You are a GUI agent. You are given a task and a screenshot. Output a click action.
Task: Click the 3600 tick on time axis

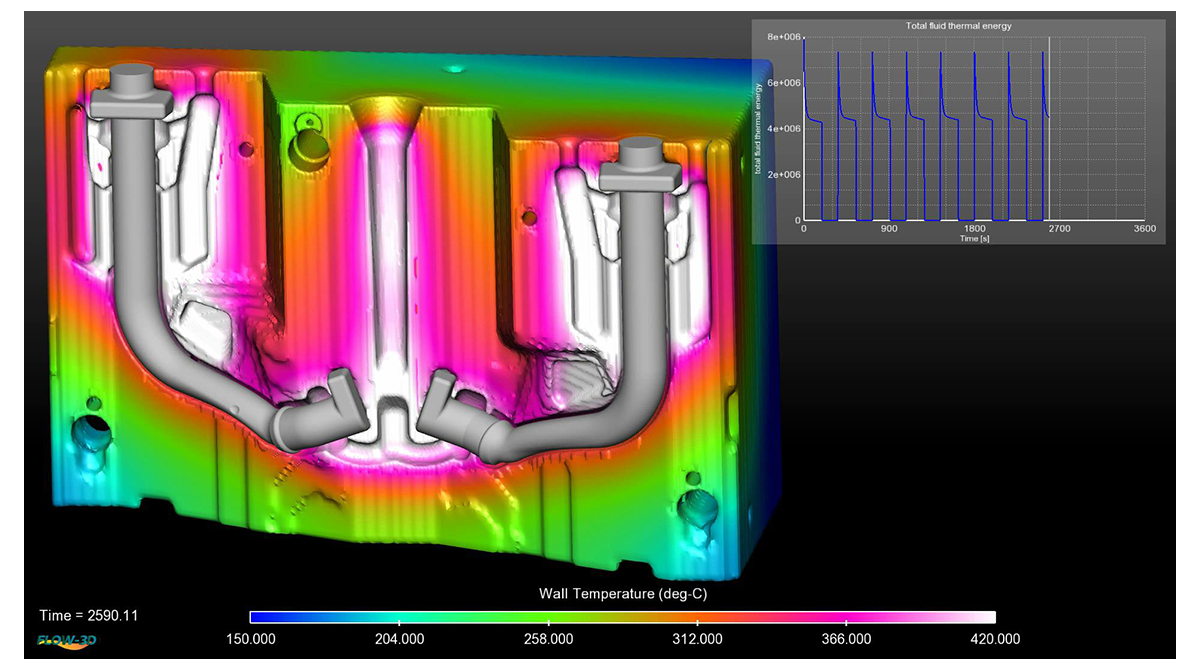1144,229
